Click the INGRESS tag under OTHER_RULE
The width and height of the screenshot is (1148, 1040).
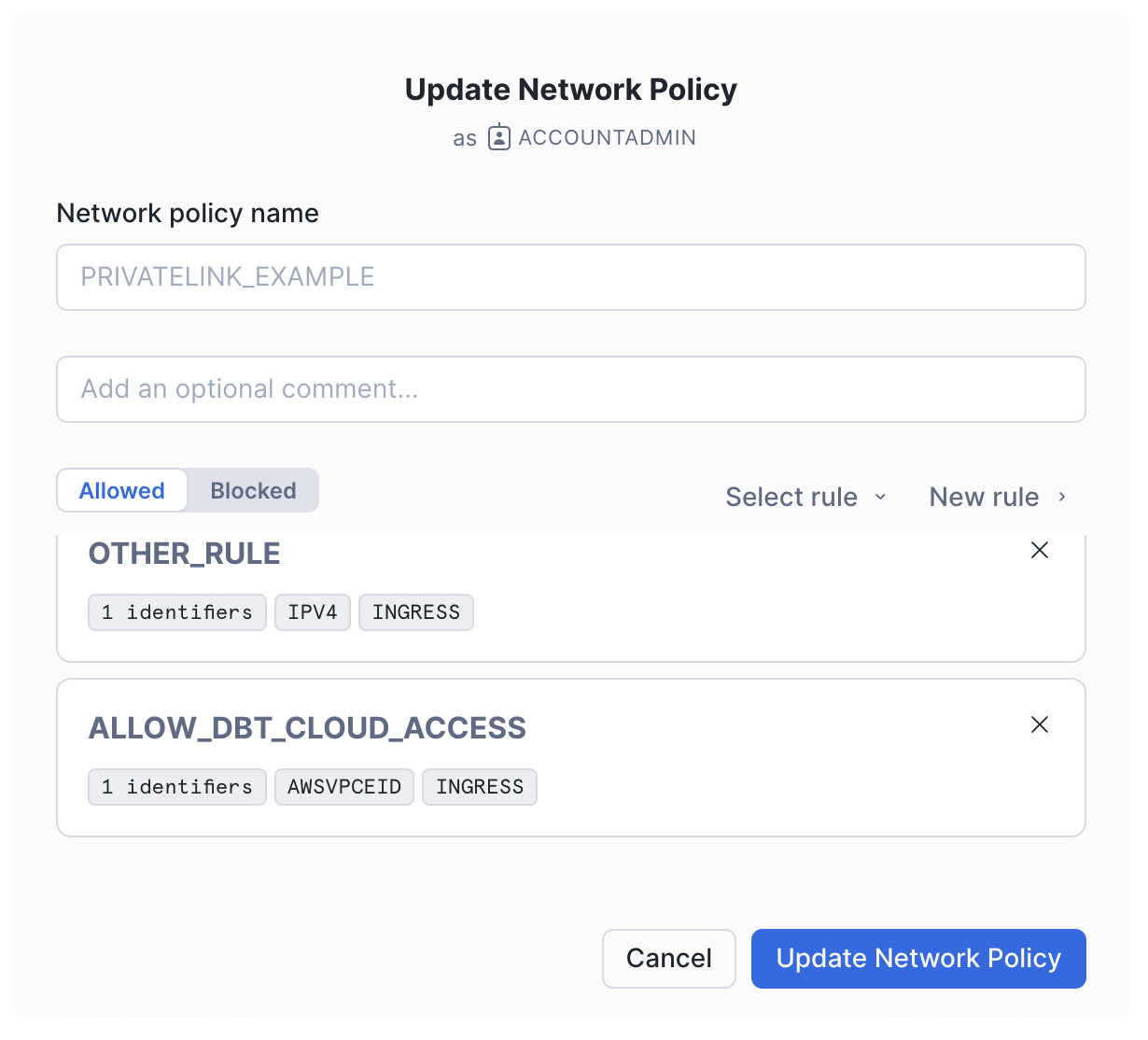416,612
